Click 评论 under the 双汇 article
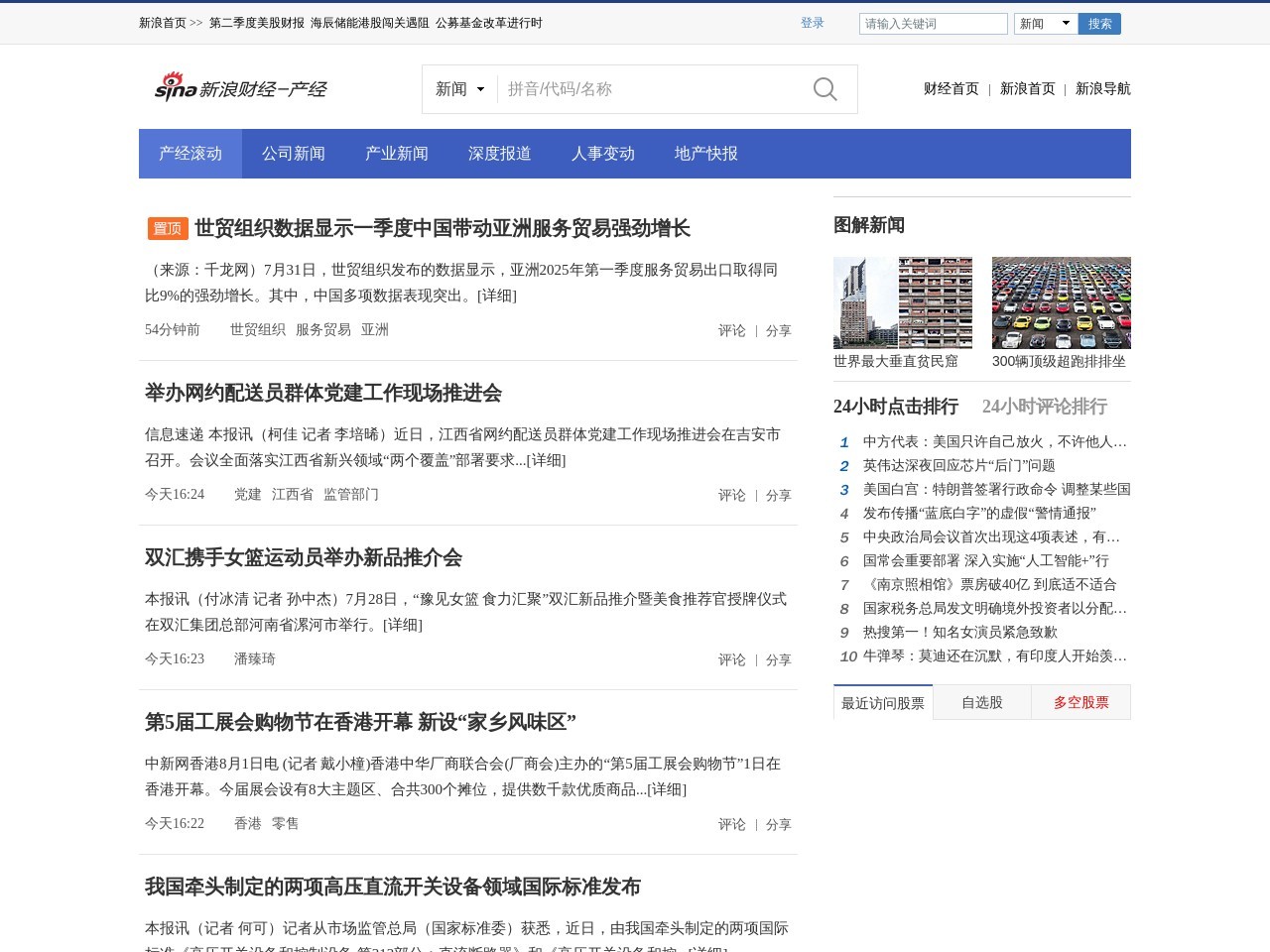This screenshot has width=1270, height=952. point(732,659)
